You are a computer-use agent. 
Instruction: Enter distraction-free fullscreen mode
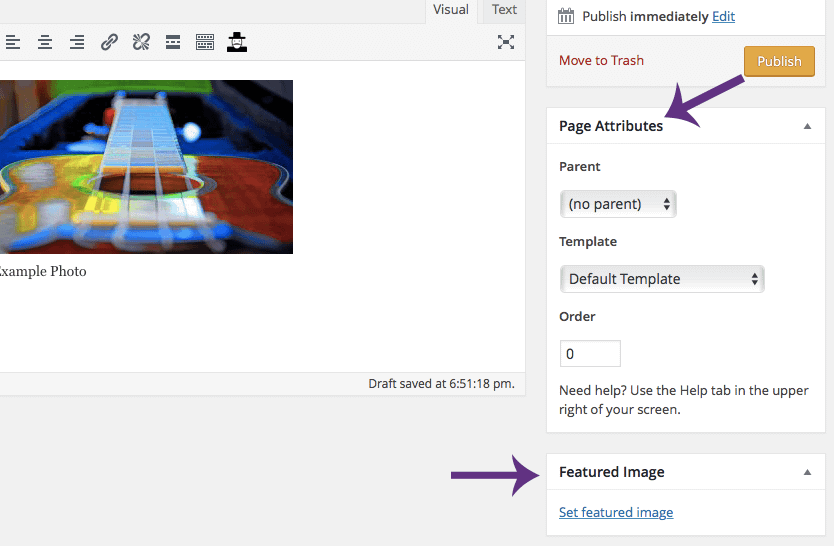(506, 42)
